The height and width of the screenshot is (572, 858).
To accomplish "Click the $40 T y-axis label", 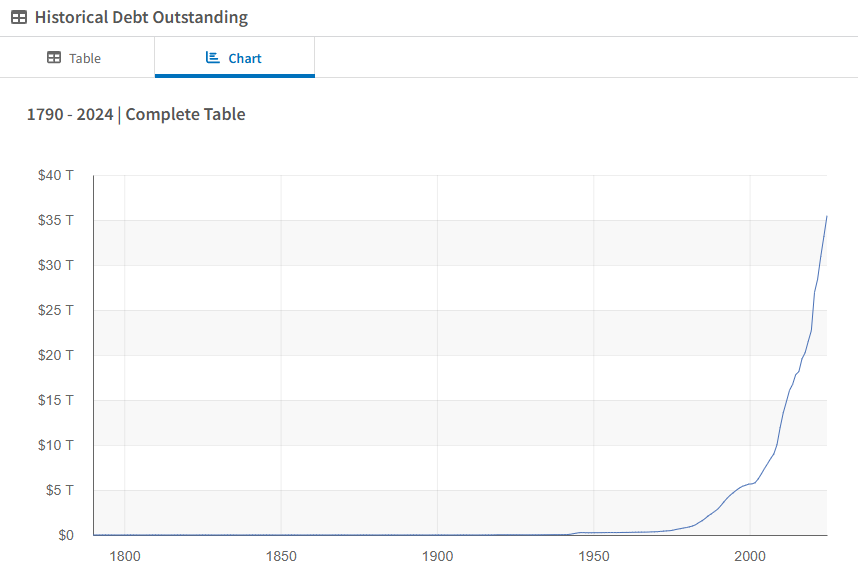I will point(56,175).
